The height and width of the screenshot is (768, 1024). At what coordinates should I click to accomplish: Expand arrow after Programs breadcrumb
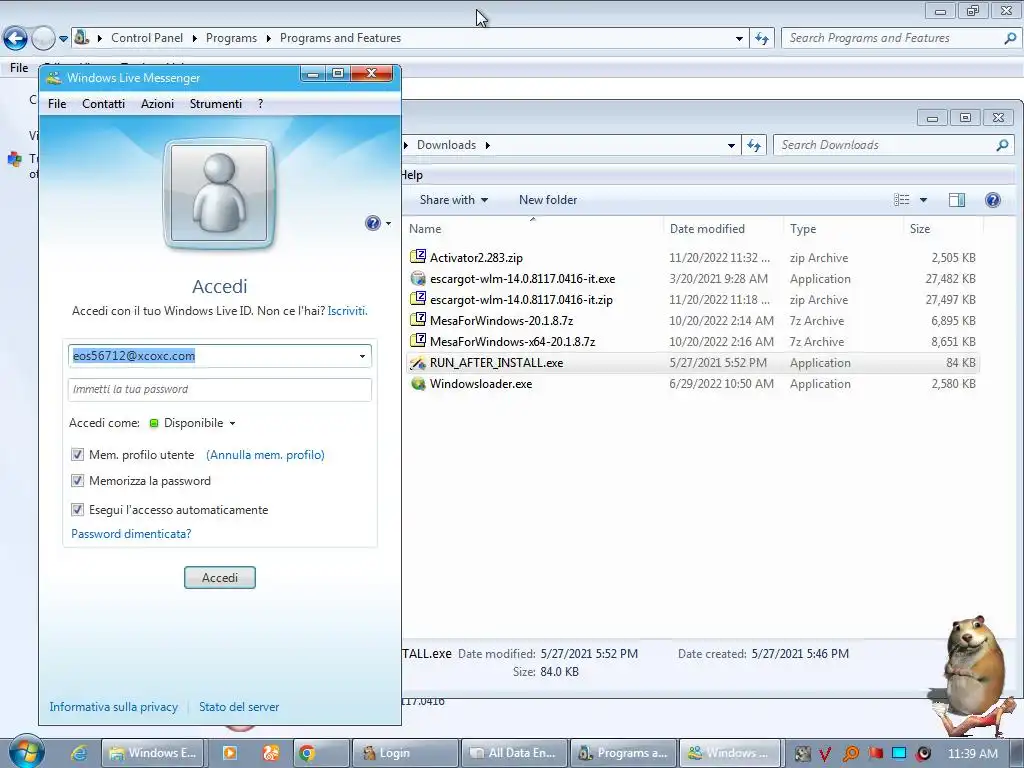point(268,38)
